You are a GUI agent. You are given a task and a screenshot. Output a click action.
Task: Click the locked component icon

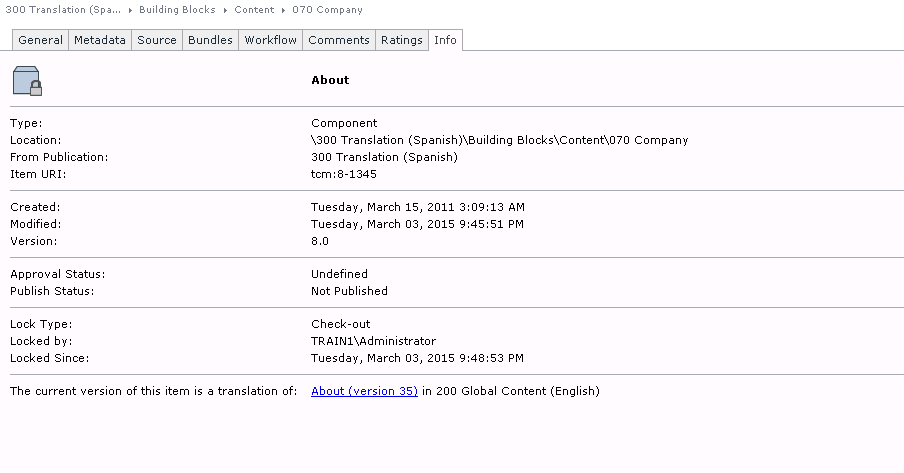tap(27, 80)
